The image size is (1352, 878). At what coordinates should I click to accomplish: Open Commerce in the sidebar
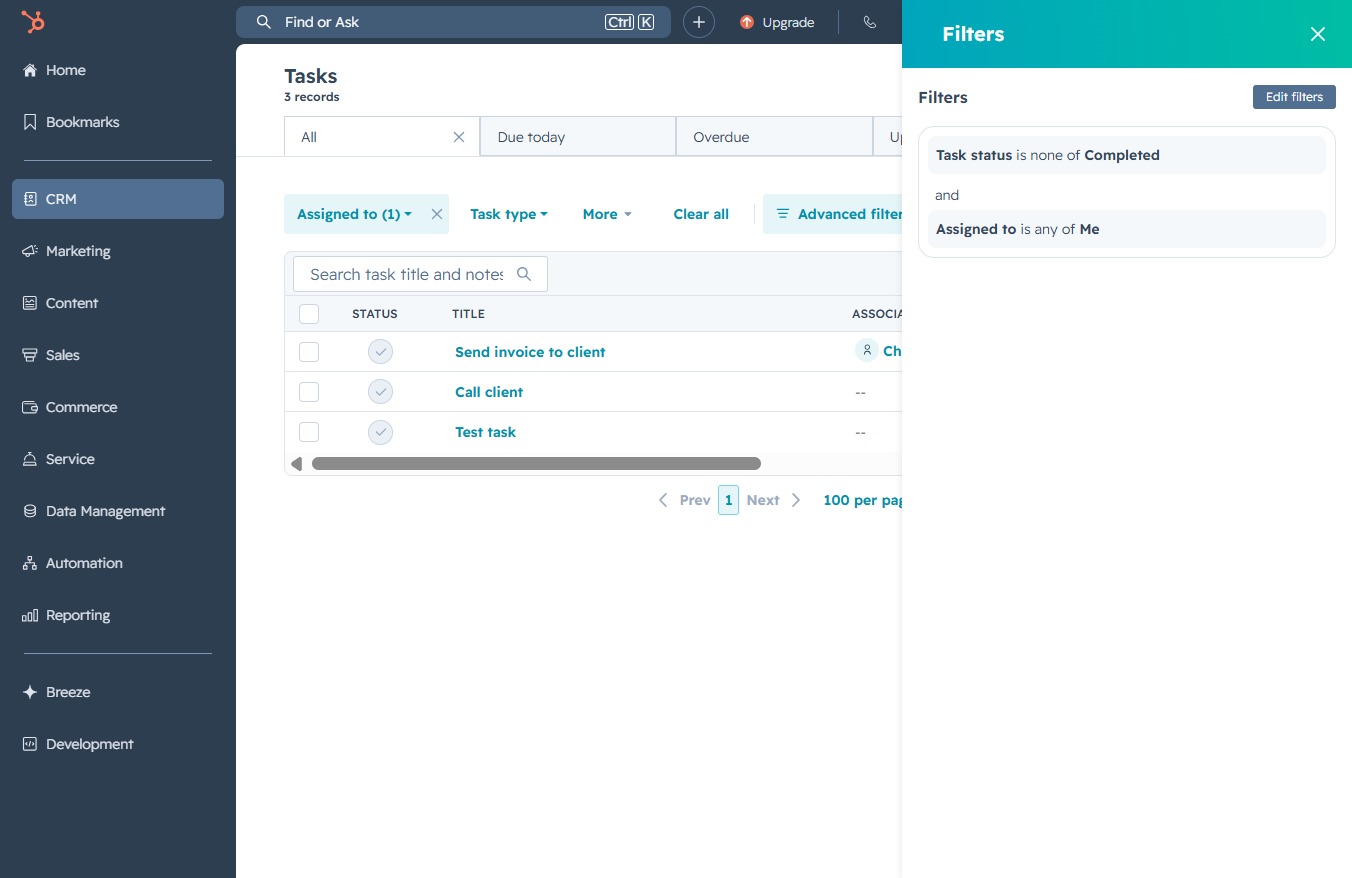[x=118, y=407]
